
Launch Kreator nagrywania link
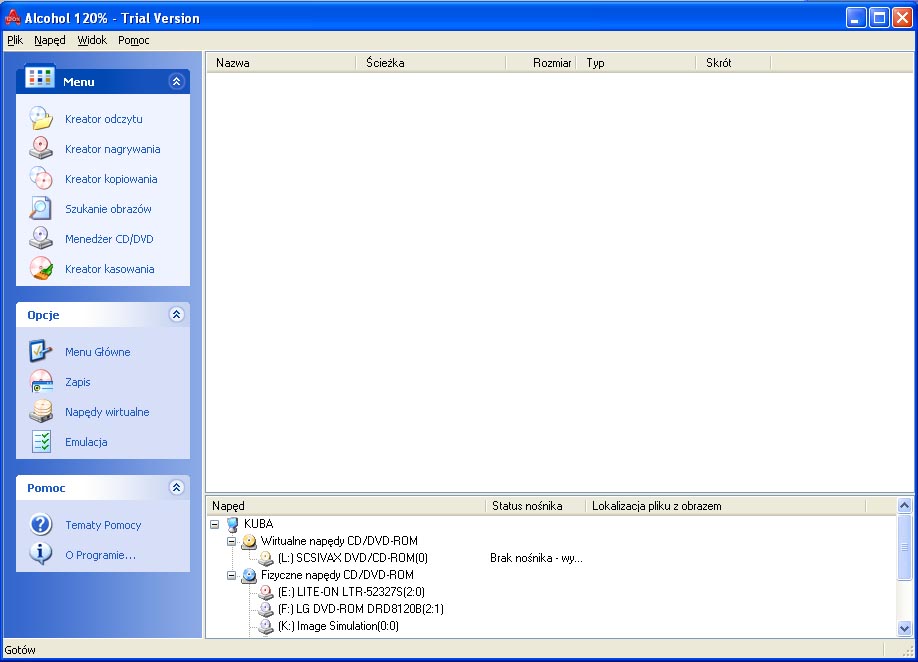[x=112, y=149]
